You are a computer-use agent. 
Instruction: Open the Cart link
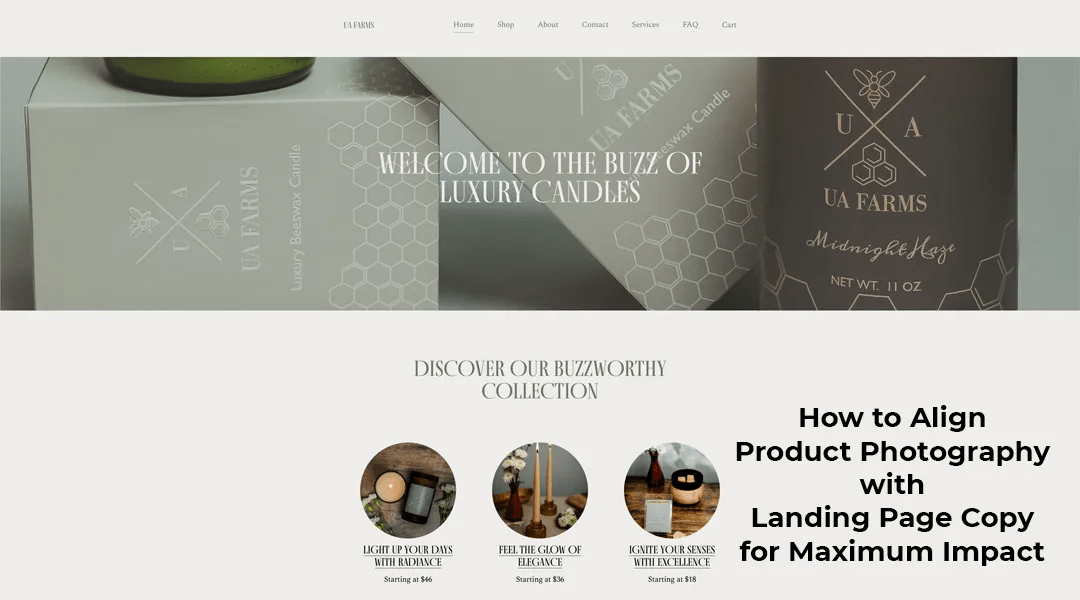[x=729, y=25]
